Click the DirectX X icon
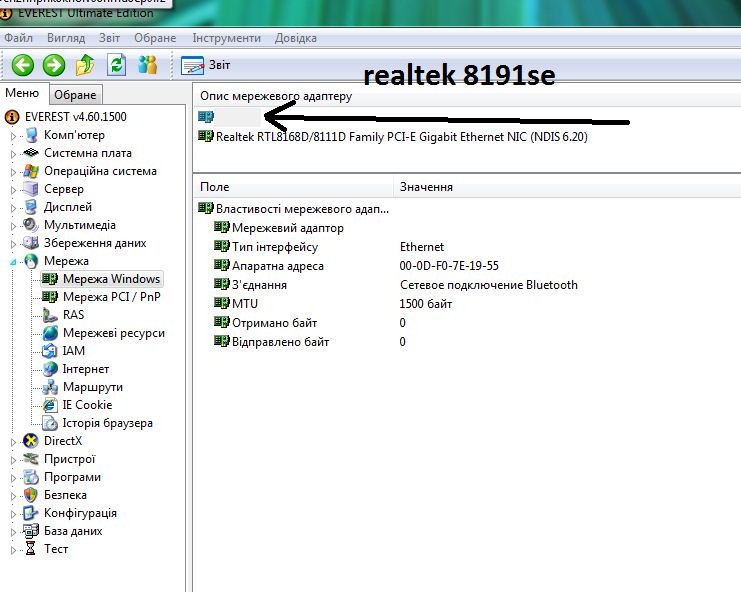The height and width of the screenshot is (592, 741). coord(31,441)
